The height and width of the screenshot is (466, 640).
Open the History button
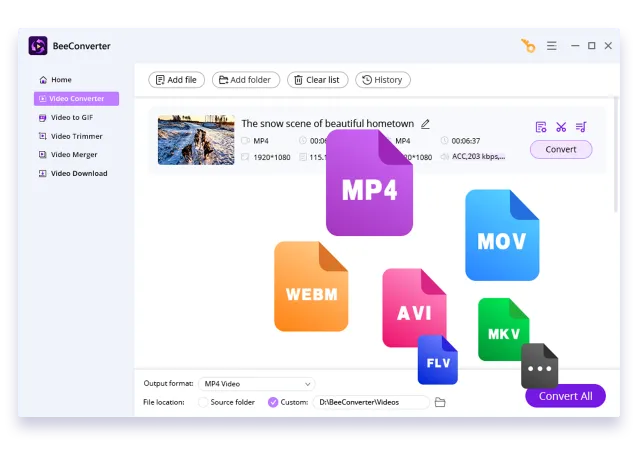coord(382,80)
